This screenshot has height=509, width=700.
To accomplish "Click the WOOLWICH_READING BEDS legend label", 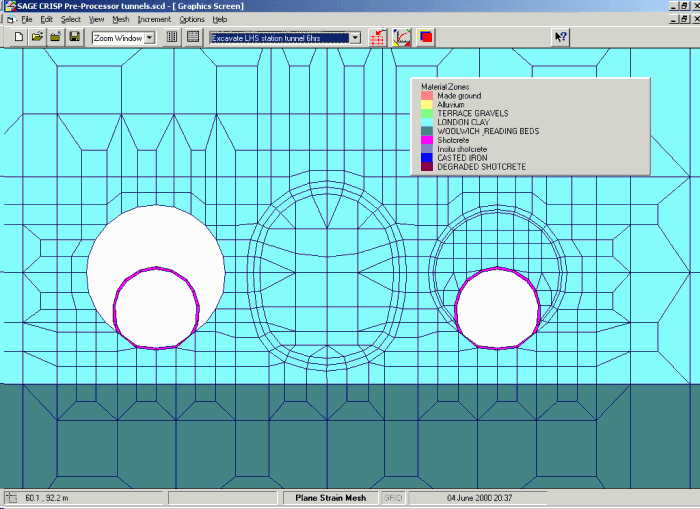I will tap(488, 131).
